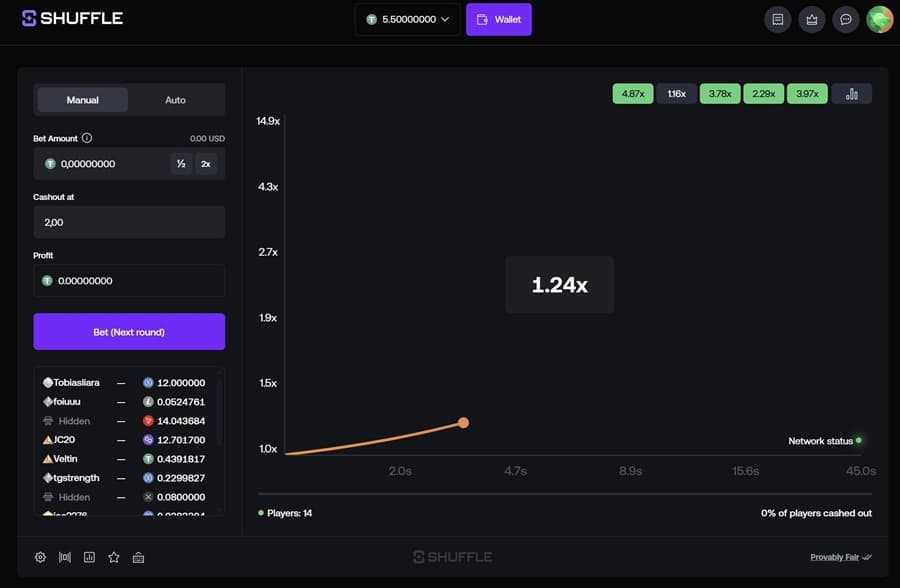This screenshot has width=900, height=588.
Task: Open the round history bar chart icon
Action: pyautogui.click(x=852, y=94)
